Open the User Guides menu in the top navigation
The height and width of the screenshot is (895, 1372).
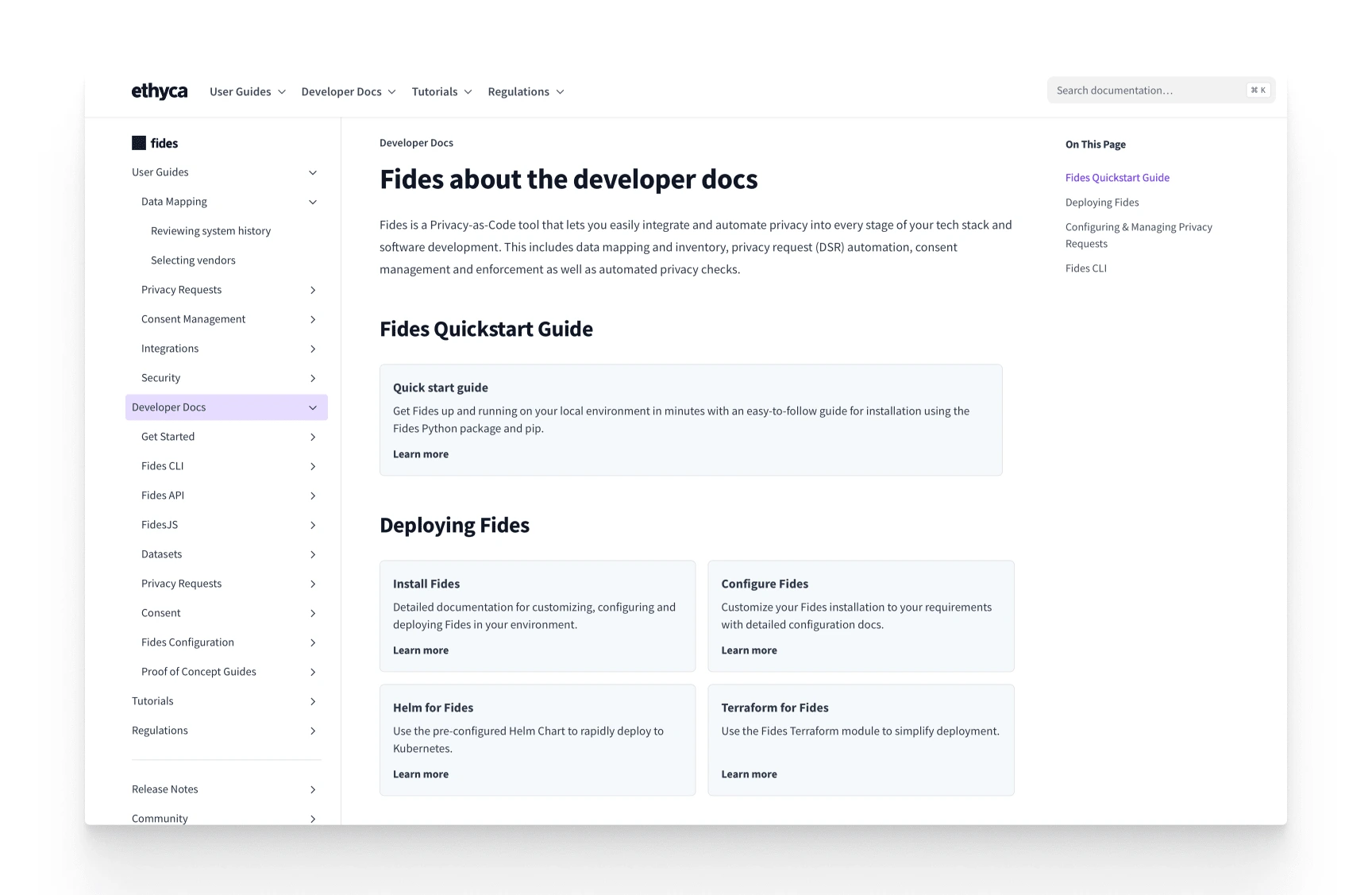[x=248, y=92]
